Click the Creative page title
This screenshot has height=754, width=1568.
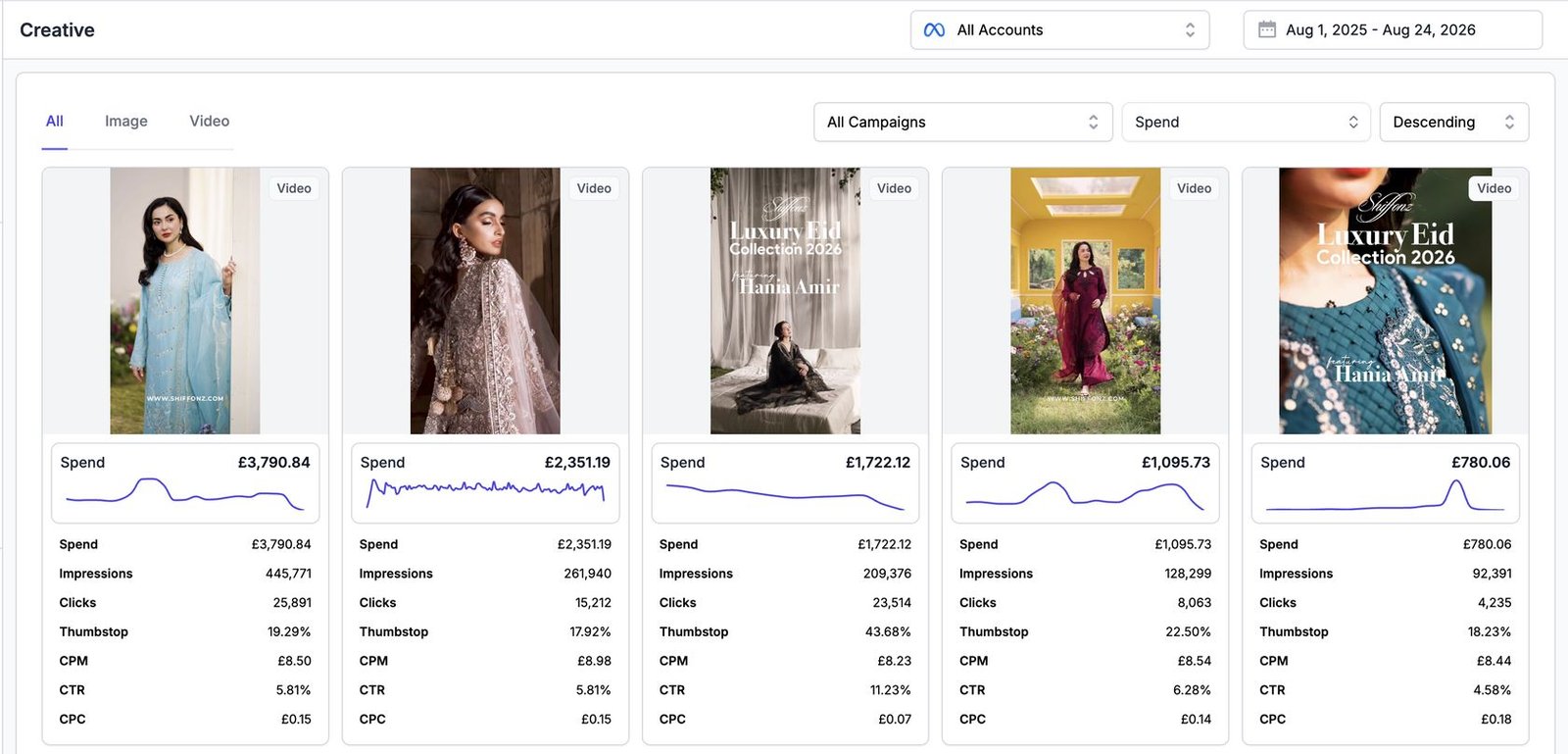57,30
